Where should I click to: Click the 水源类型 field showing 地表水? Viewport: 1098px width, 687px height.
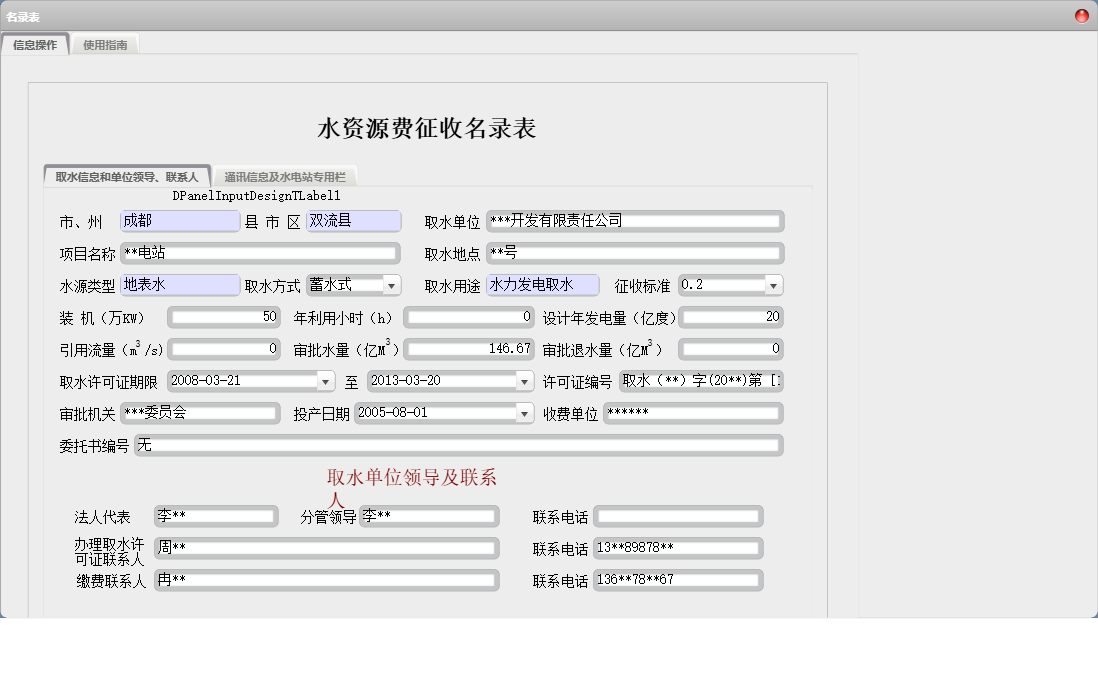pos(178,285)
